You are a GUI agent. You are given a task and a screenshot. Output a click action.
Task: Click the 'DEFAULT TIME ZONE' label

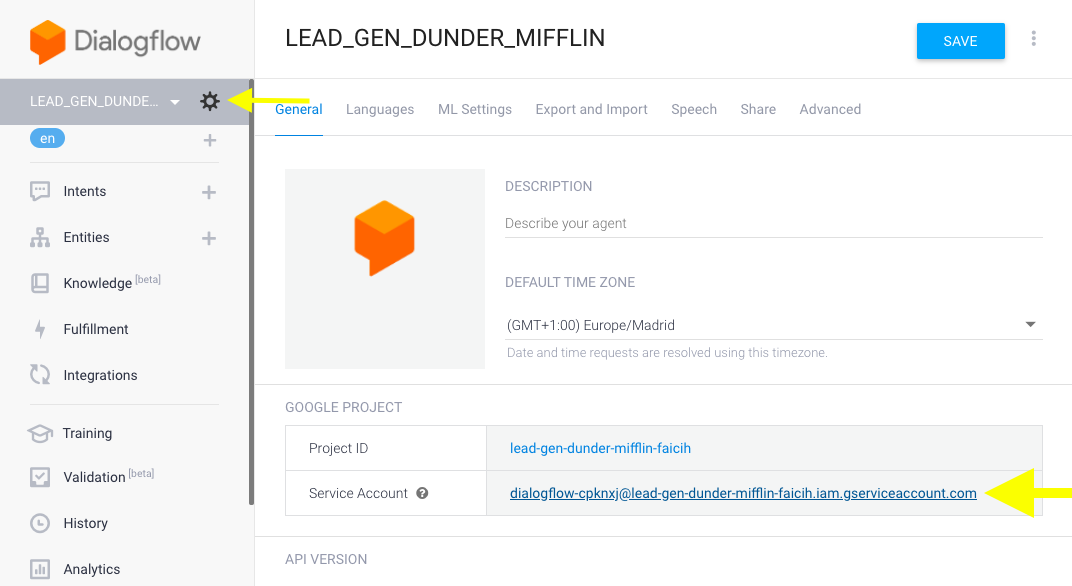(x=570, y=282)
